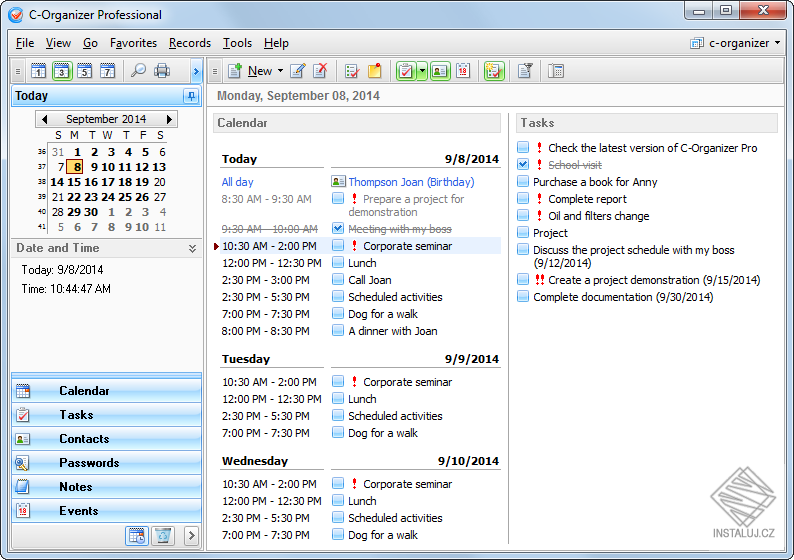Open Thompson Joan (Birthday) link
This screenshot has width=794, height=560.
[x=411, y=182]
